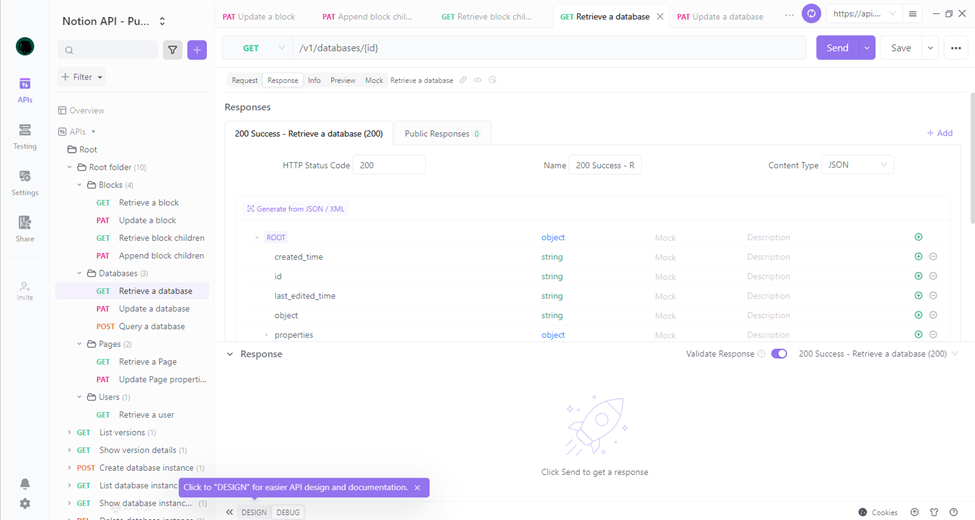Switch to the Request tab
The image size is (975, 520).
click(244, 80)
